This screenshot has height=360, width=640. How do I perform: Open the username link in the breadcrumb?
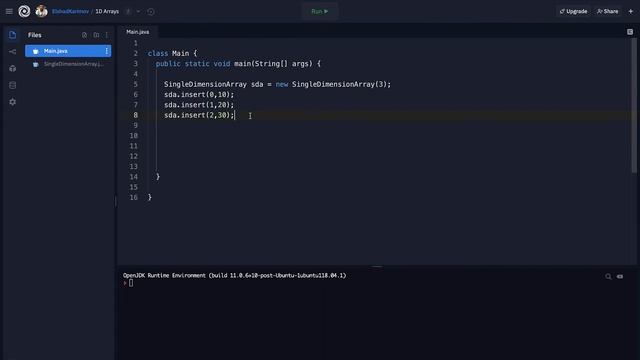tap(70, 11)
